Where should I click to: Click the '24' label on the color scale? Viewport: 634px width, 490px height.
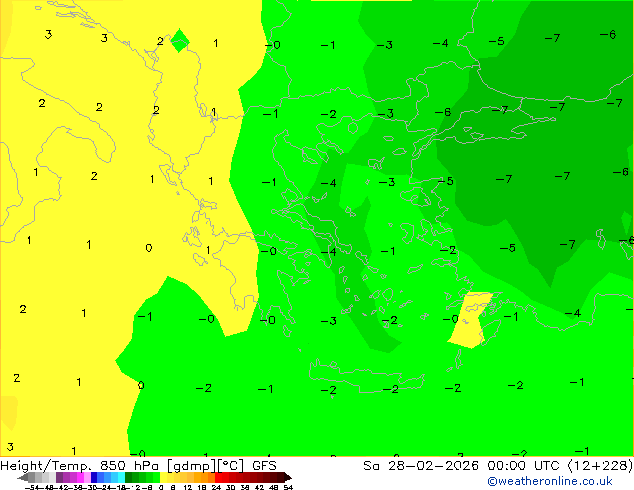click(x=216, y=487)
